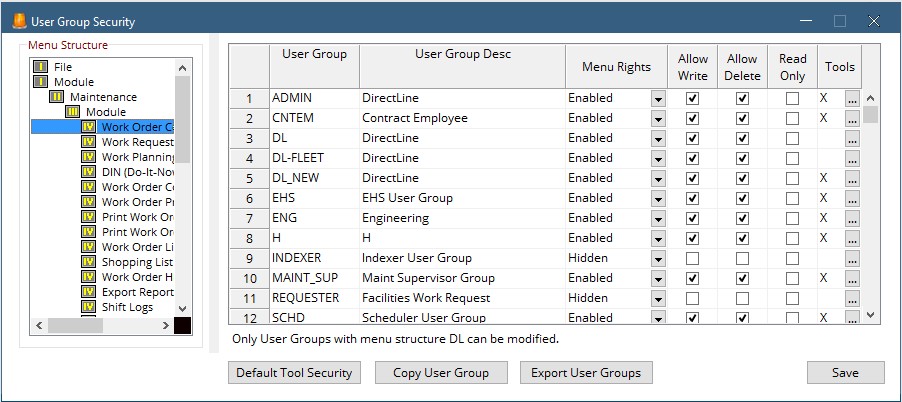Open tools ellipsis button for ADMIN row
Viewport: 902px width, 402px height.
(851, 98)
